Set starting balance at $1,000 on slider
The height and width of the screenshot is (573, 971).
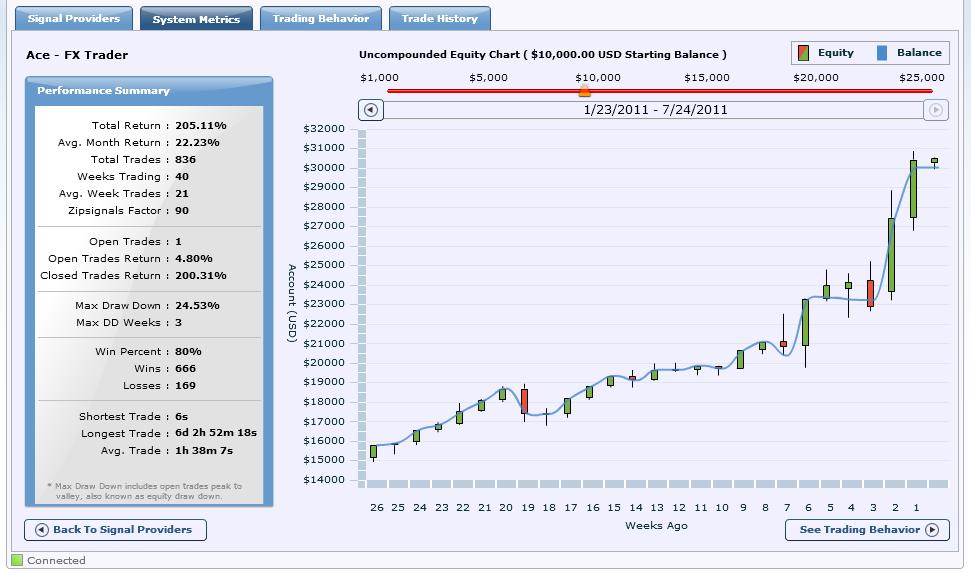388,91
